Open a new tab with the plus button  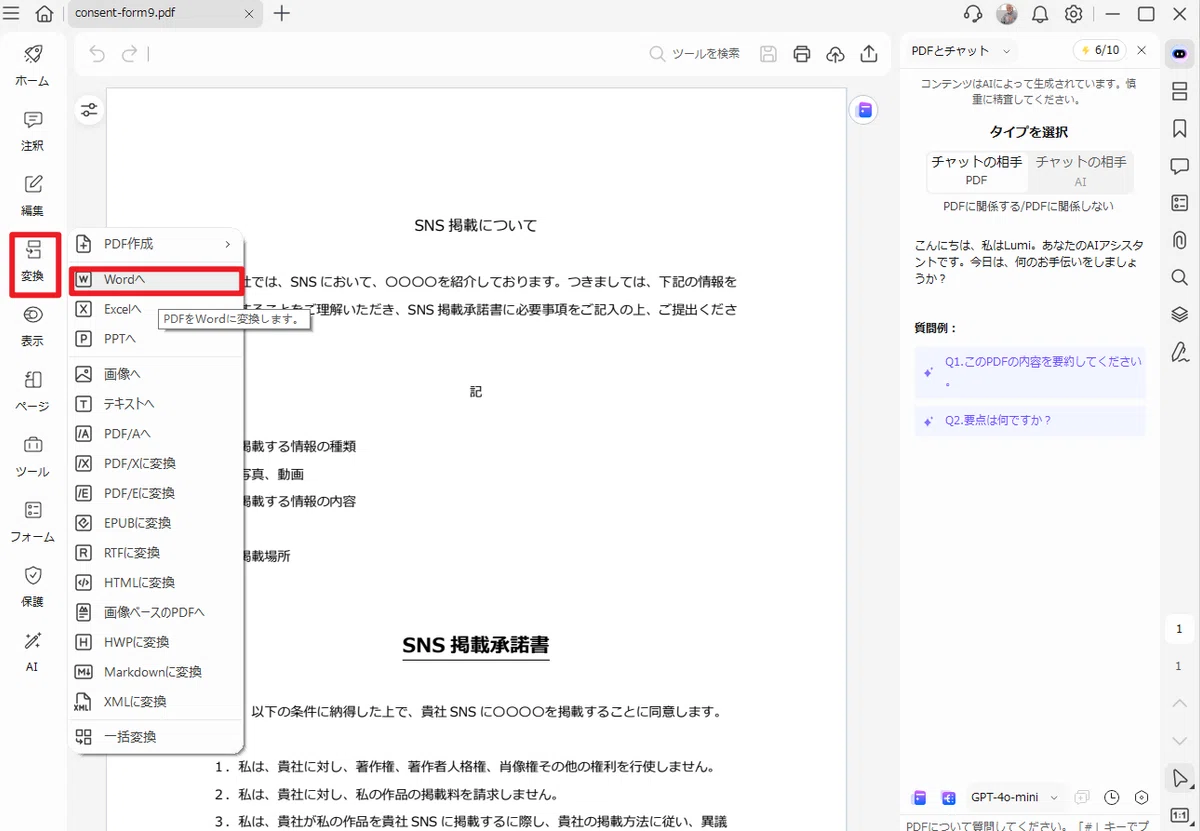pyautogui.click(x=282, y=13)
